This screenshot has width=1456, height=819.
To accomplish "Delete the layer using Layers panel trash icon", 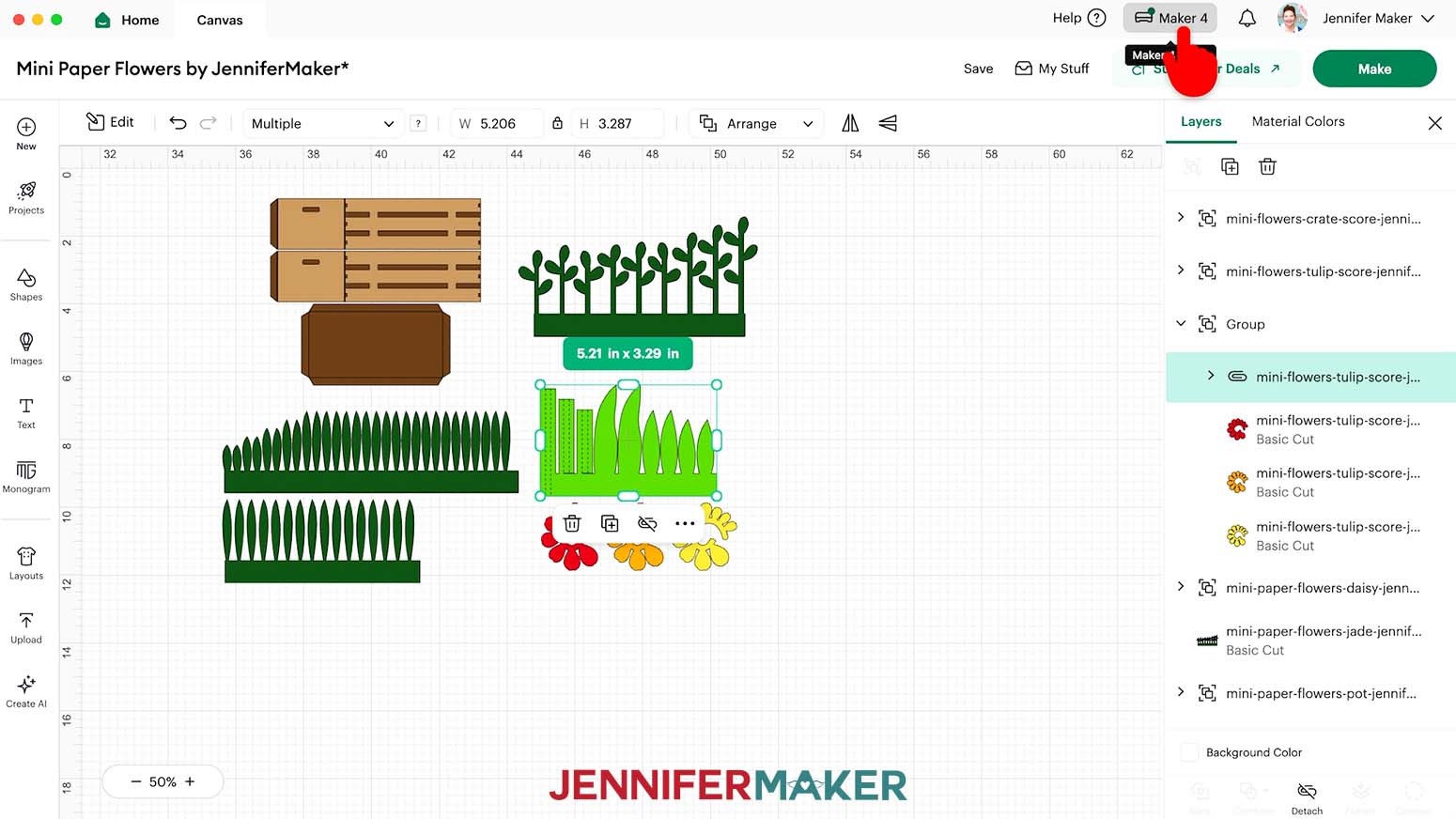I will [1267, 166].
